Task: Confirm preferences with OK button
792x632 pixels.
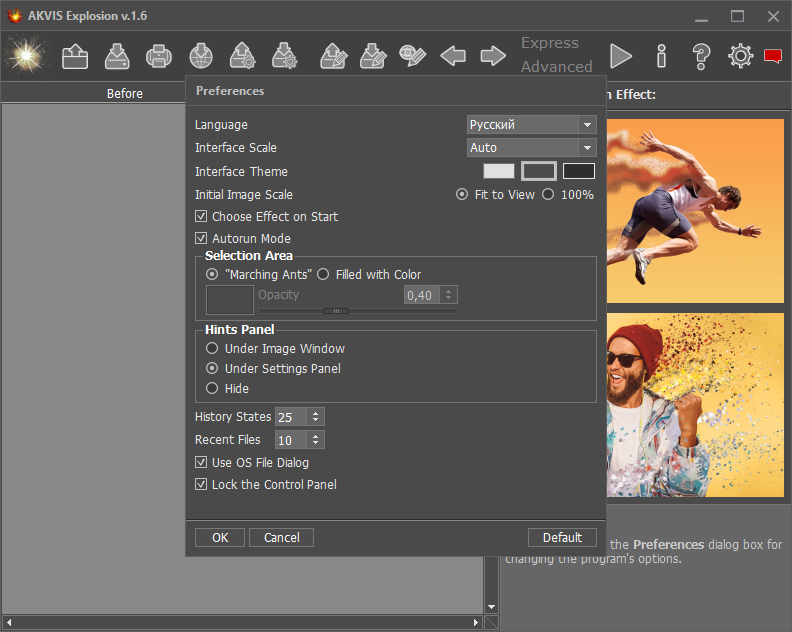Action: 220,537
